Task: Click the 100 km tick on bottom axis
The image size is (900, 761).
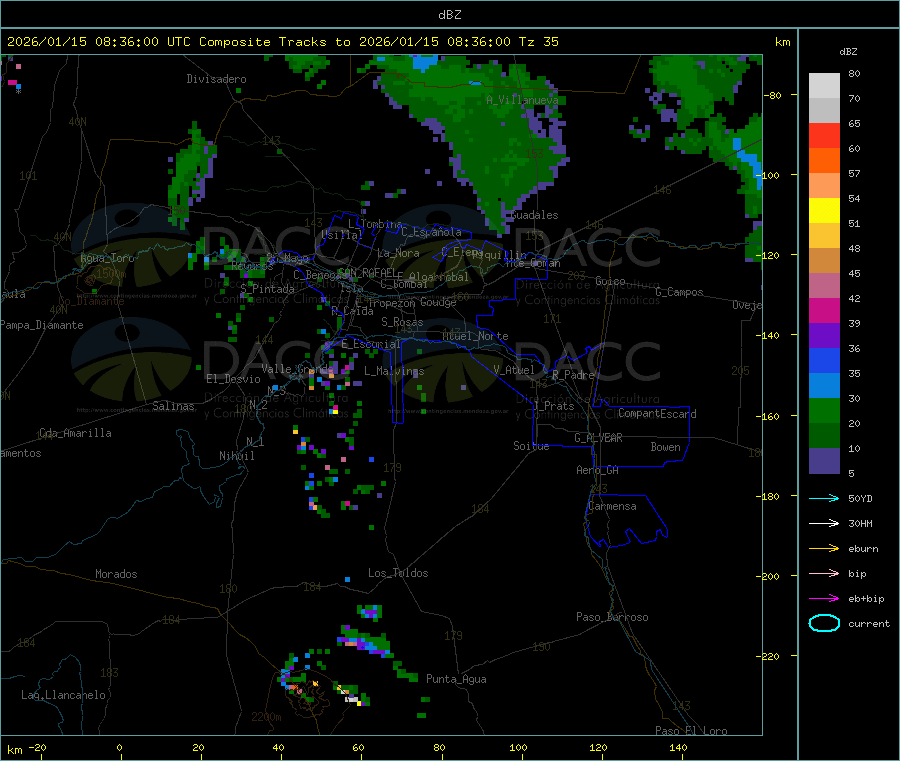Action: [518, 747]
